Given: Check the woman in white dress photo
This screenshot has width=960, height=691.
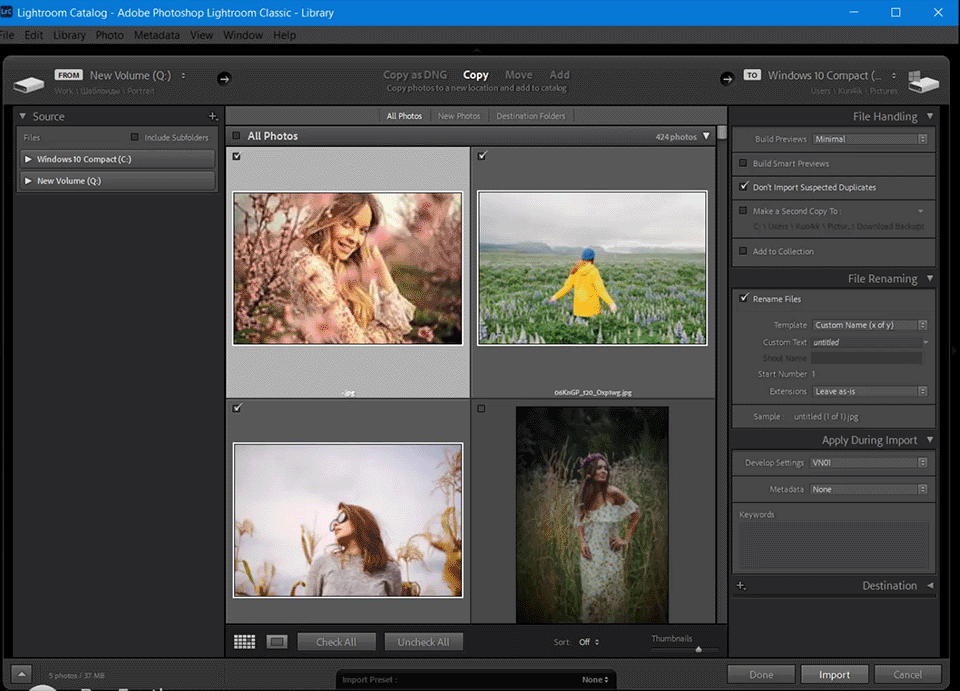Looking at the screenshot, I should coord(481,408).
